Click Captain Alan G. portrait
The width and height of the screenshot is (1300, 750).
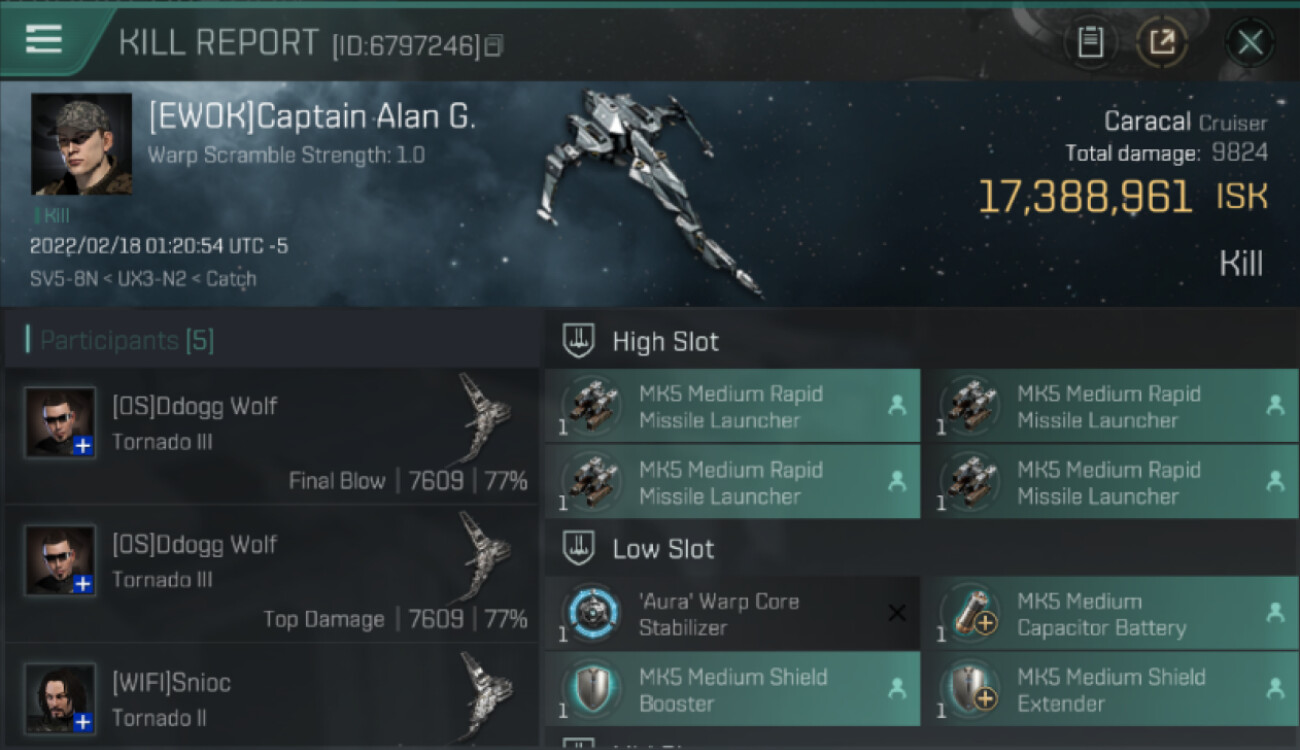(x=81, y=144)
